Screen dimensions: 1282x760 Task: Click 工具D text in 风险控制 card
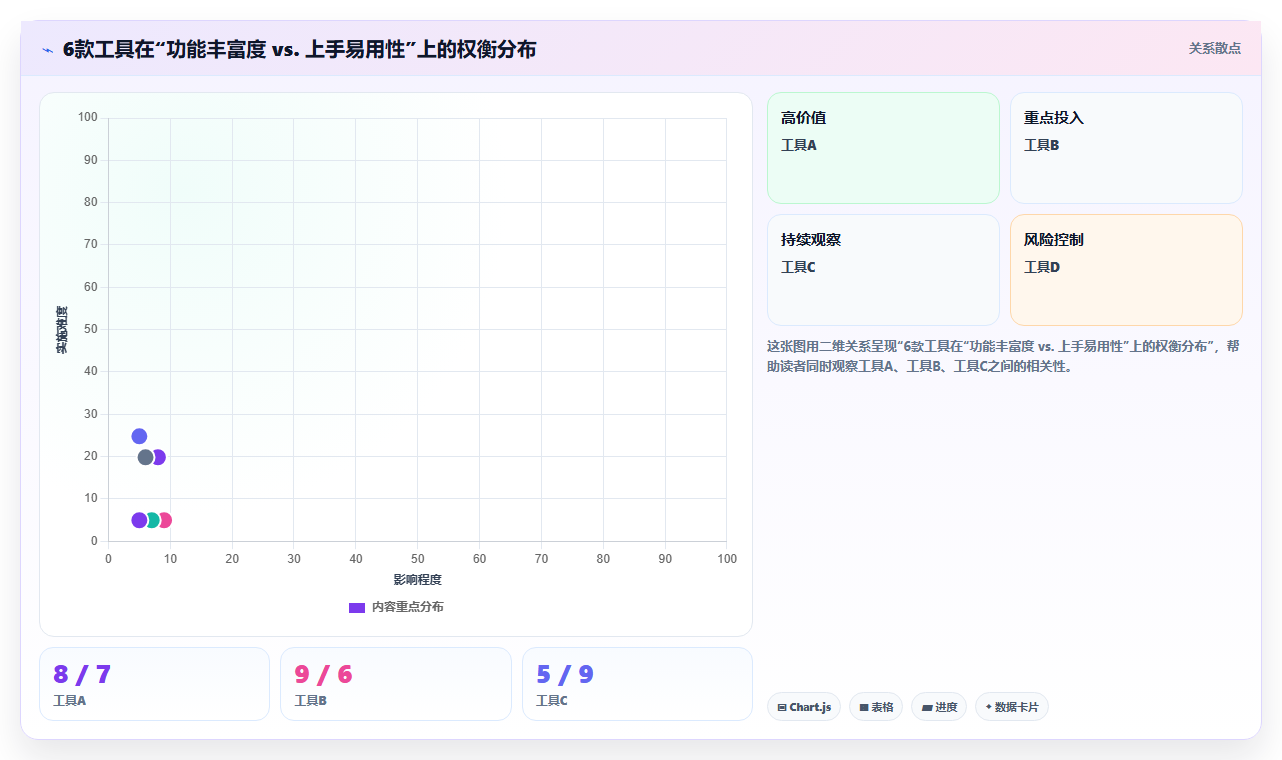click(x=1042, y=267)
